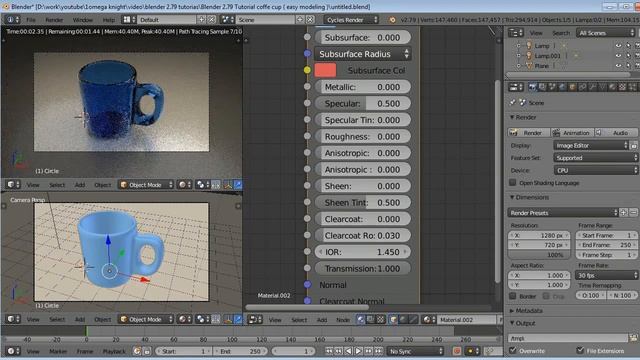Open the Outliner editor type selector
The image size is (640, 360).
[516, 33]
